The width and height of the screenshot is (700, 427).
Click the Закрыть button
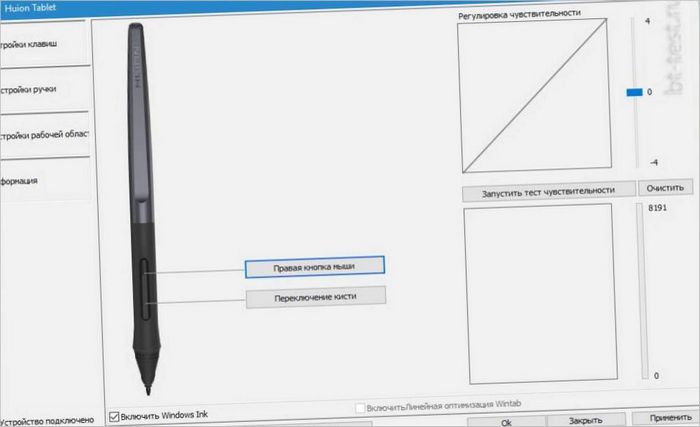coord(585,420)
